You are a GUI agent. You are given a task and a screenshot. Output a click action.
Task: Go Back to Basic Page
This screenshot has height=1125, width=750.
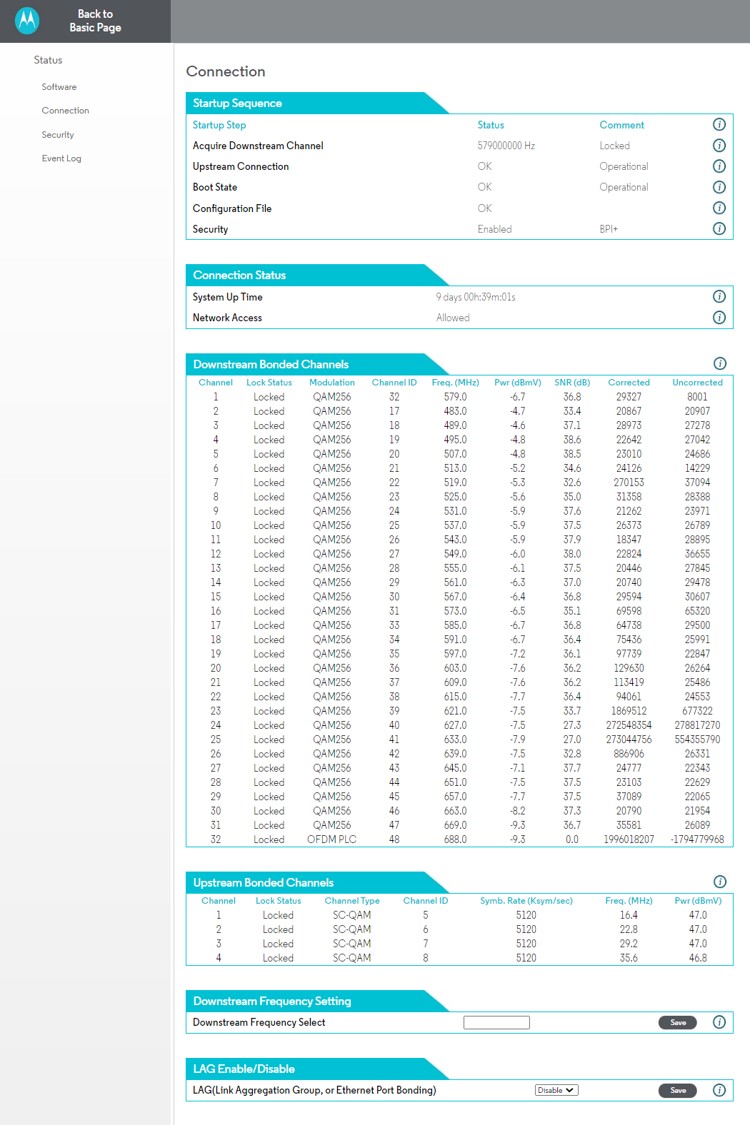click(x=95, y=21)
